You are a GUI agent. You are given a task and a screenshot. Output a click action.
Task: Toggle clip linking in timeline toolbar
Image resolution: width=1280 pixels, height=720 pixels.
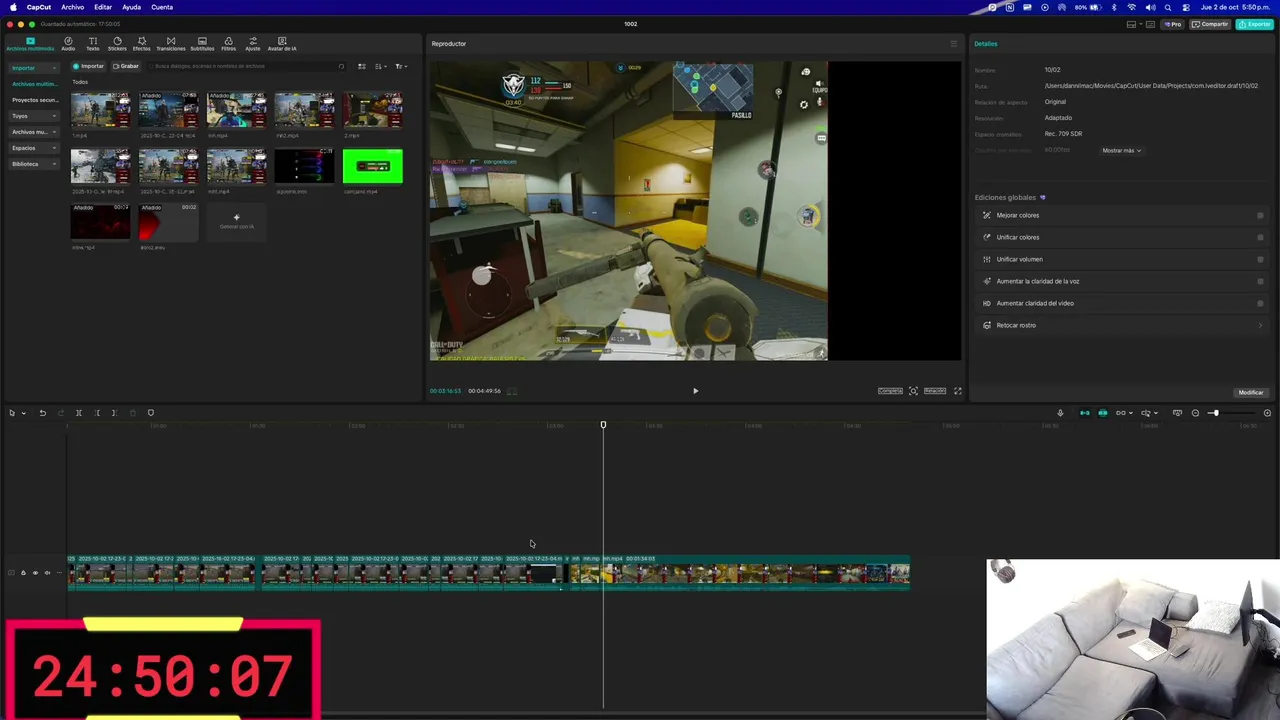coord(1121,413)
